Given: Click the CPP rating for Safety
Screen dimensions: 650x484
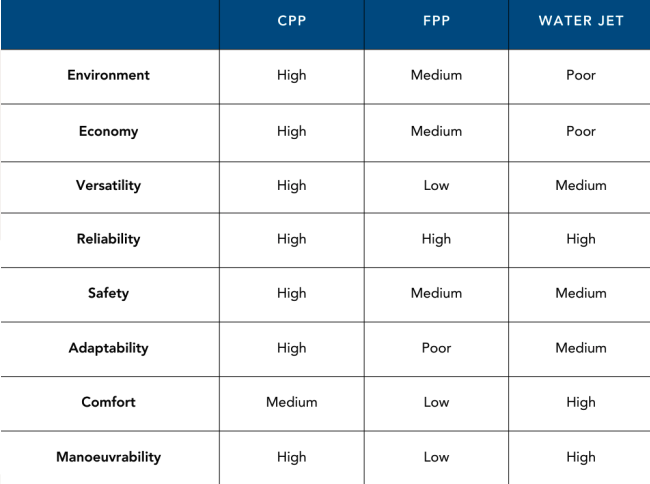Looking at the screenshot, I should tap(292, 293).
